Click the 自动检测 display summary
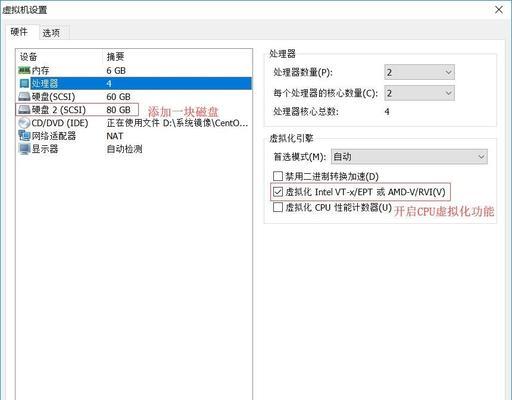The image size is (512, 400). (x=124, y=149)
